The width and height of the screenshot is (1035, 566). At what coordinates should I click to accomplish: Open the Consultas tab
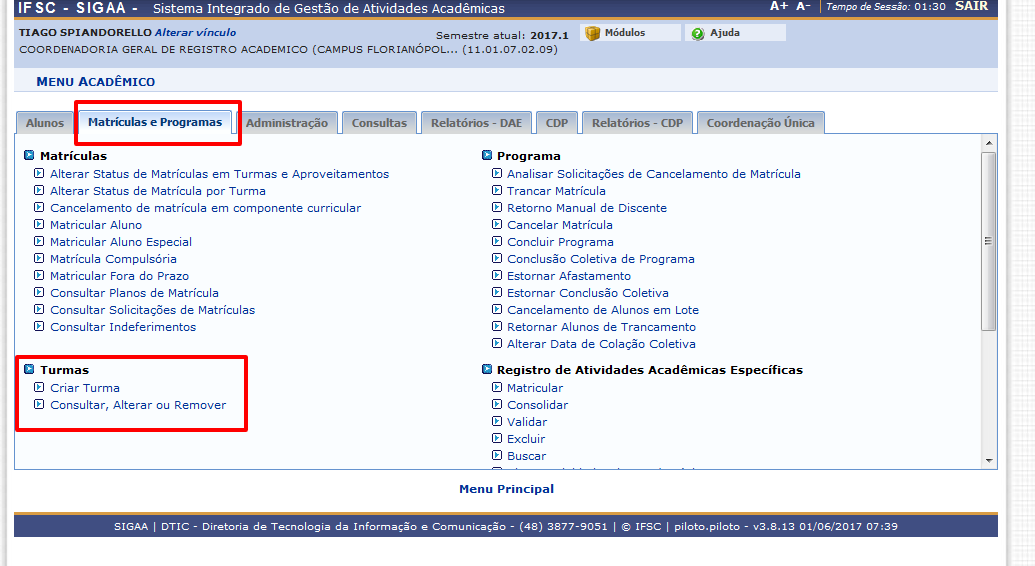point(379,123)
